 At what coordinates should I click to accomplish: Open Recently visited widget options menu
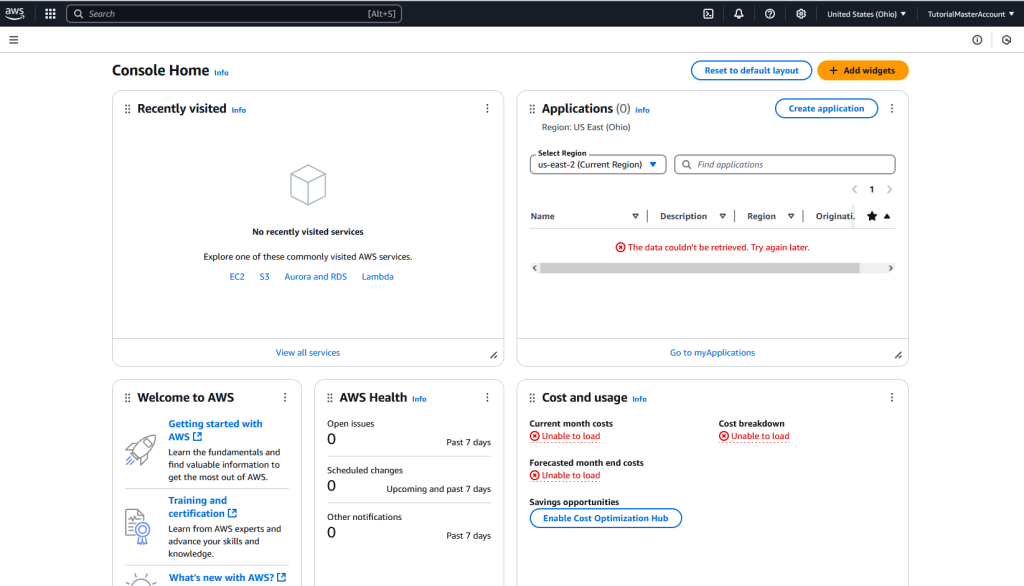[x=487, y=108]
